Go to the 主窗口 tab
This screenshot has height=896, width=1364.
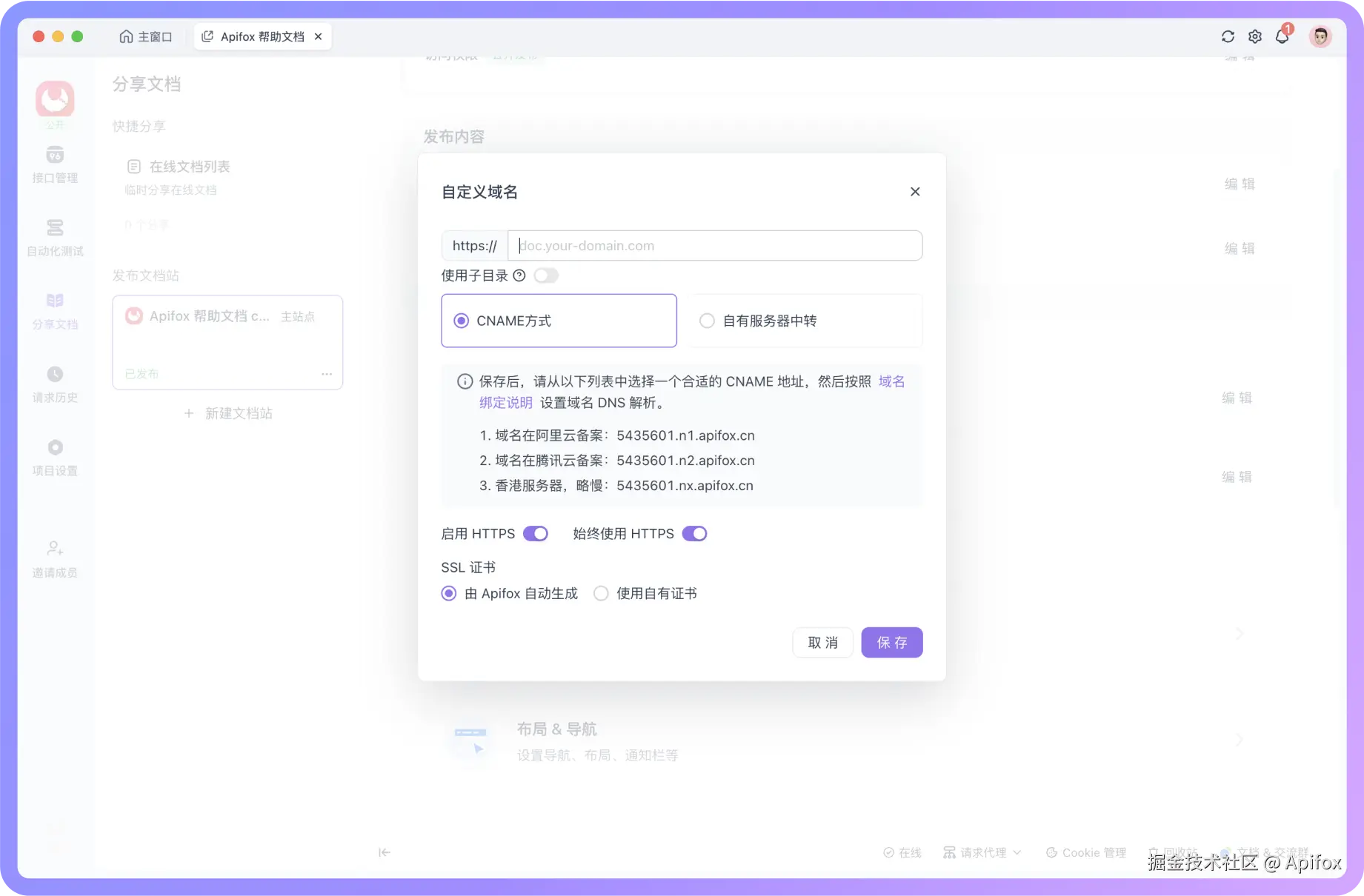point(146,36)
